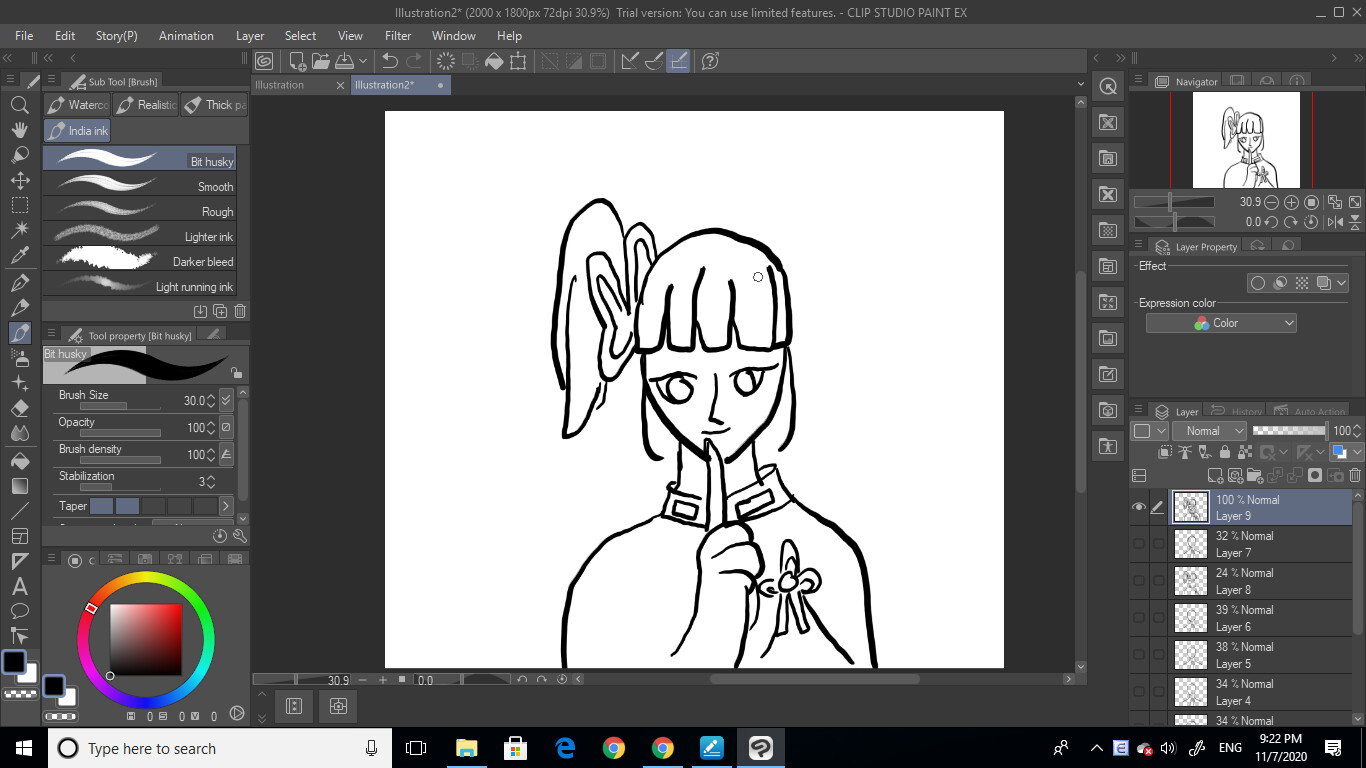Adjust the layer opacity slider
This screenshot has height=768, width=1366.
click(1289, 431)
